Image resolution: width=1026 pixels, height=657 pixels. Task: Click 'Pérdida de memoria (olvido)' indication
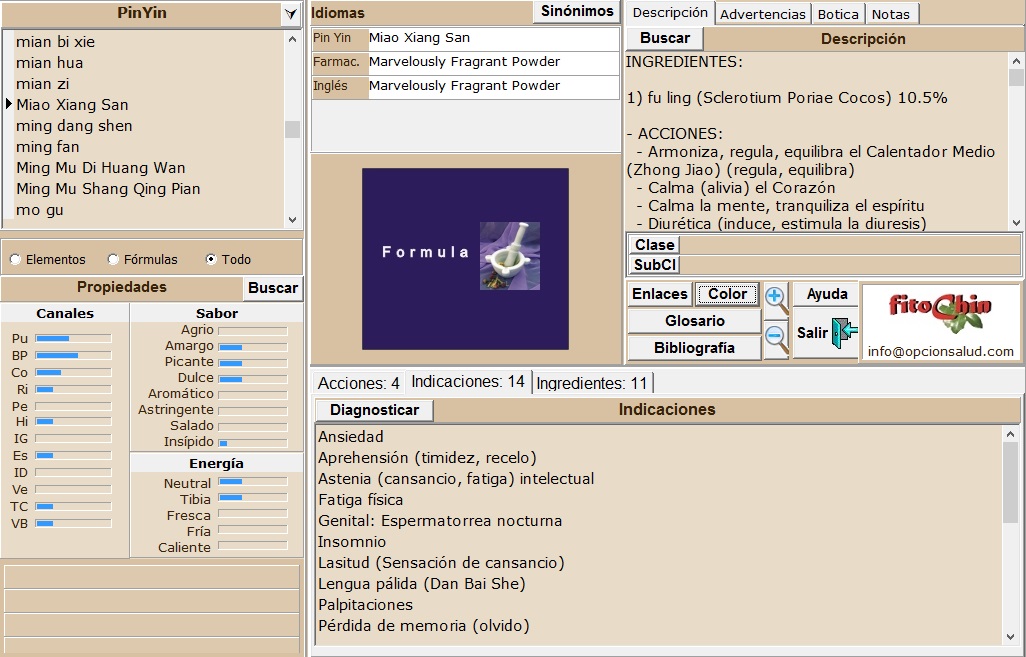pos(423,626)
